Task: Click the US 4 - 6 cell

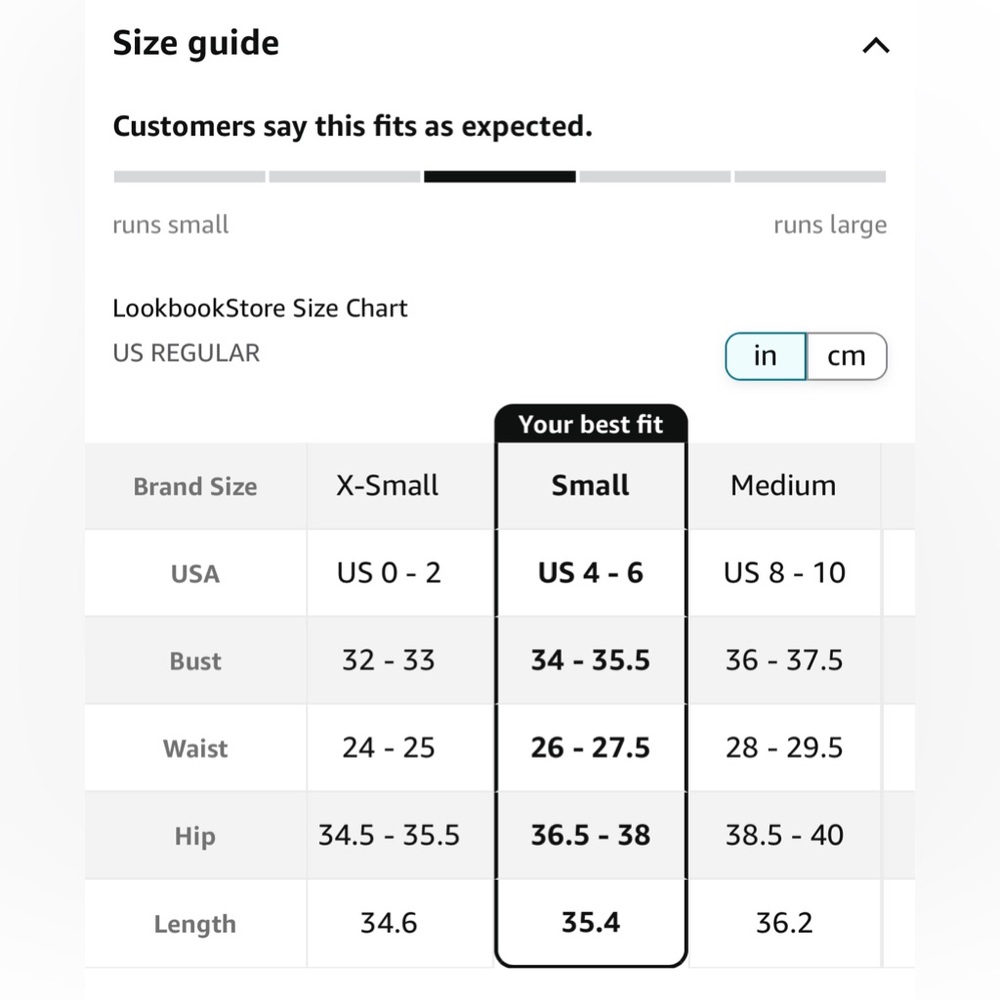Action: (591, 573)
